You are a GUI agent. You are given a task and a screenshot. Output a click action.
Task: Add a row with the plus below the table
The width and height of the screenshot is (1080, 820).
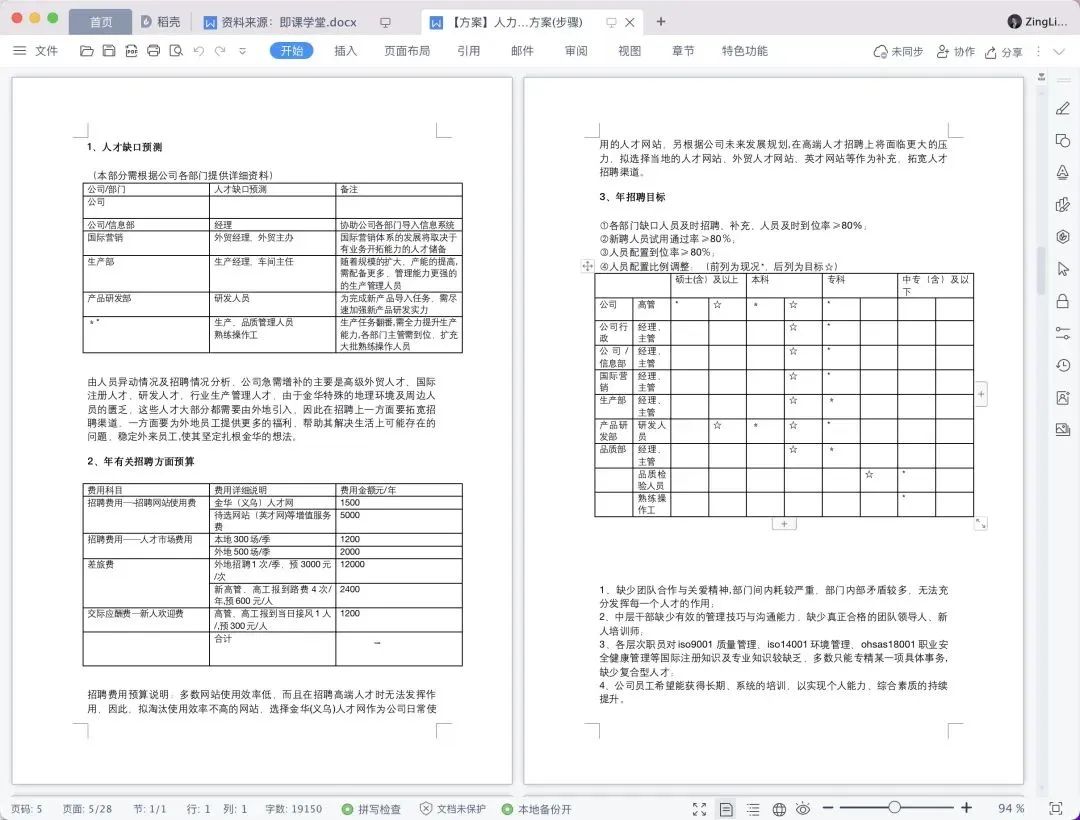pos(784,524)
